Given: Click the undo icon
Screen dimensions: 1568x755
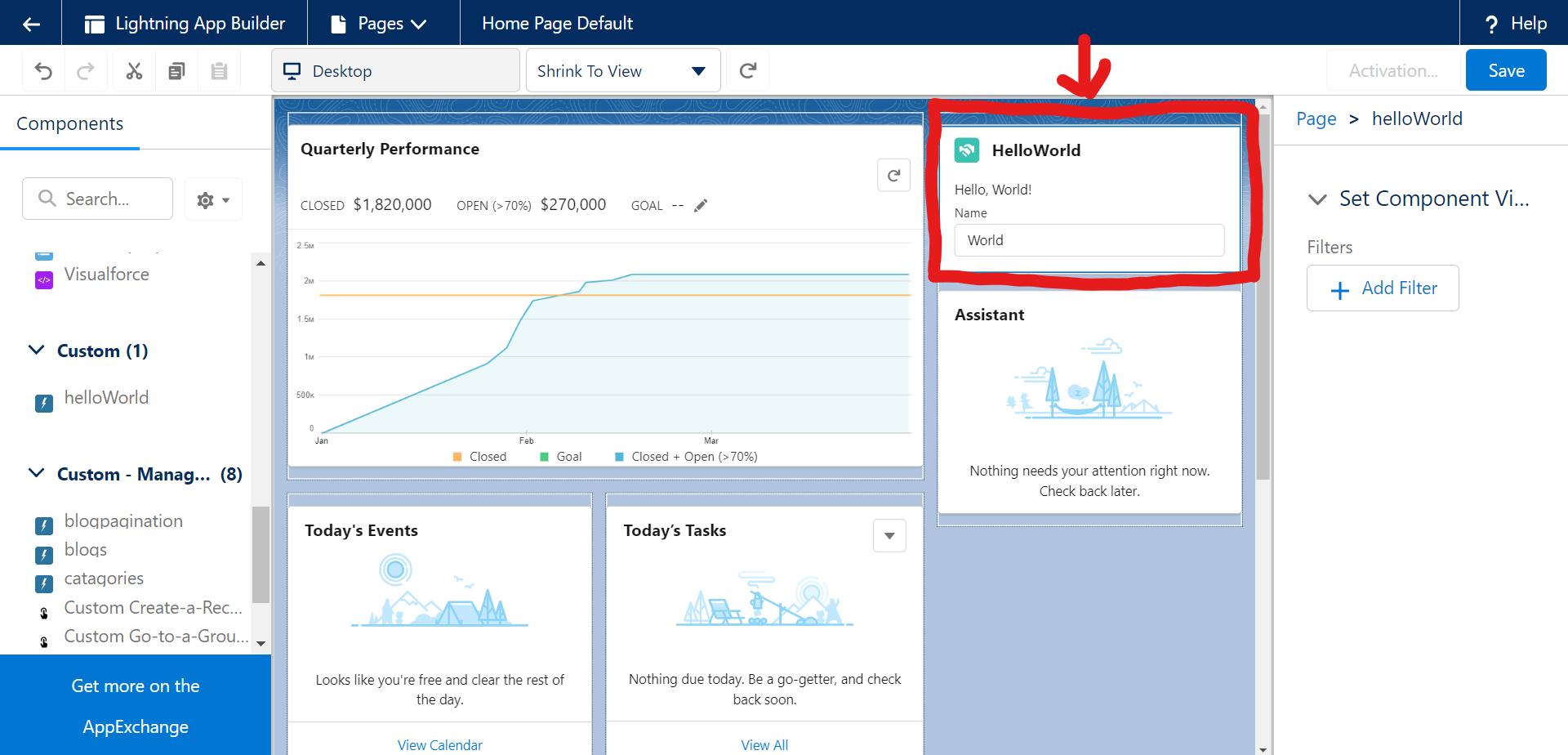Looking at the screenshot, I should pos(43,71).
